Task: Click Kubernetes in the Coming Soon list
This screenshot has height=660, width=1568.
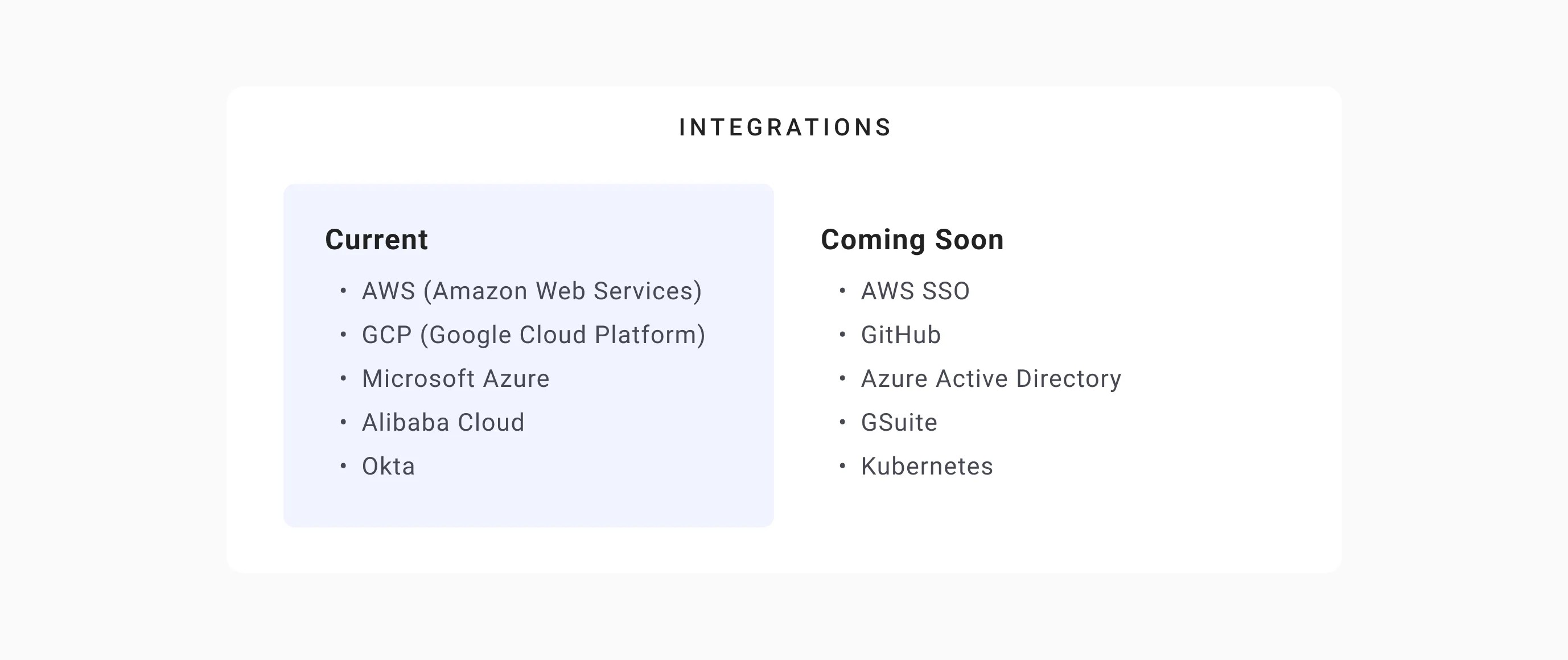Action: 926,465
